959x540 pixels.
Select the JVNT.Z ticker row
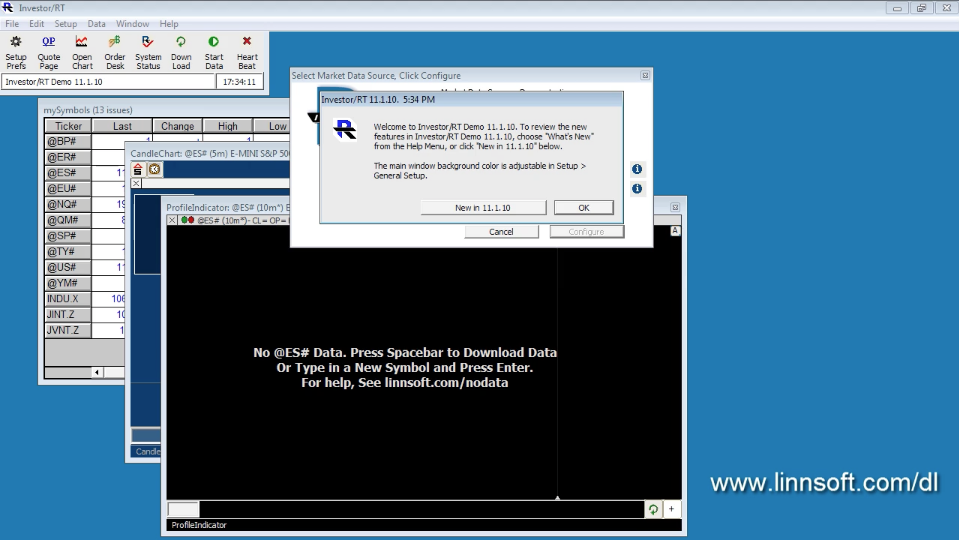tap(68, 330)
